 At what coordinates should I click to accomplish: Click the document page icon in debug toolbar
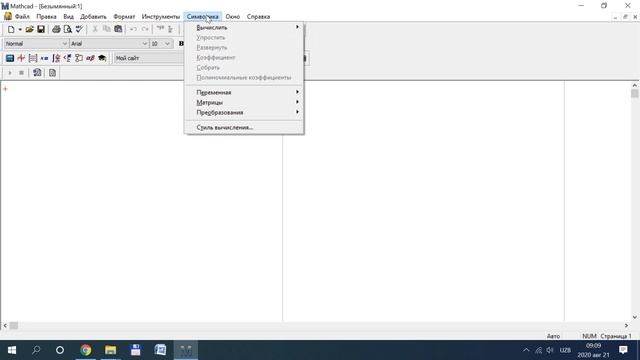coord(52,73)
